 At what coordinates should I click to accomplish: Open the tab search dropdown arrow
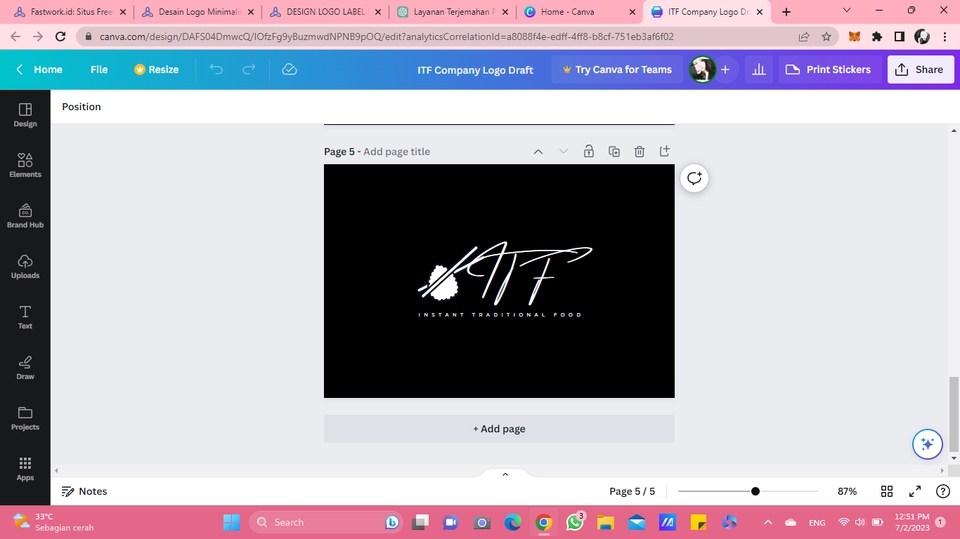point(847,10)
